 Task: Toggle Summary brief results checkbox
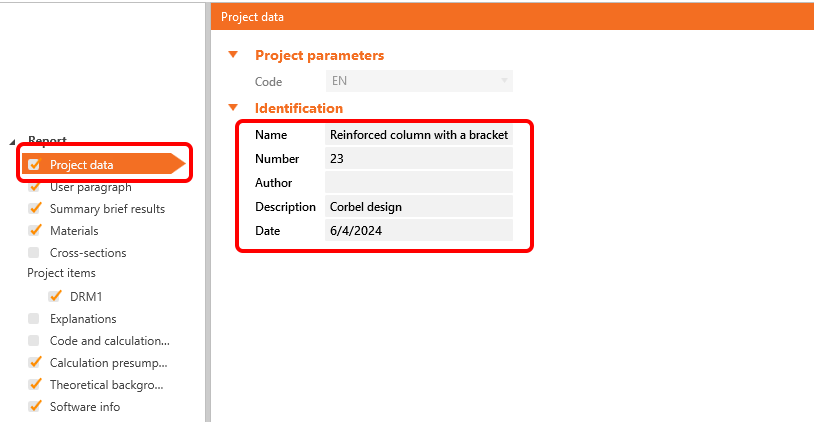coord(34,209)
